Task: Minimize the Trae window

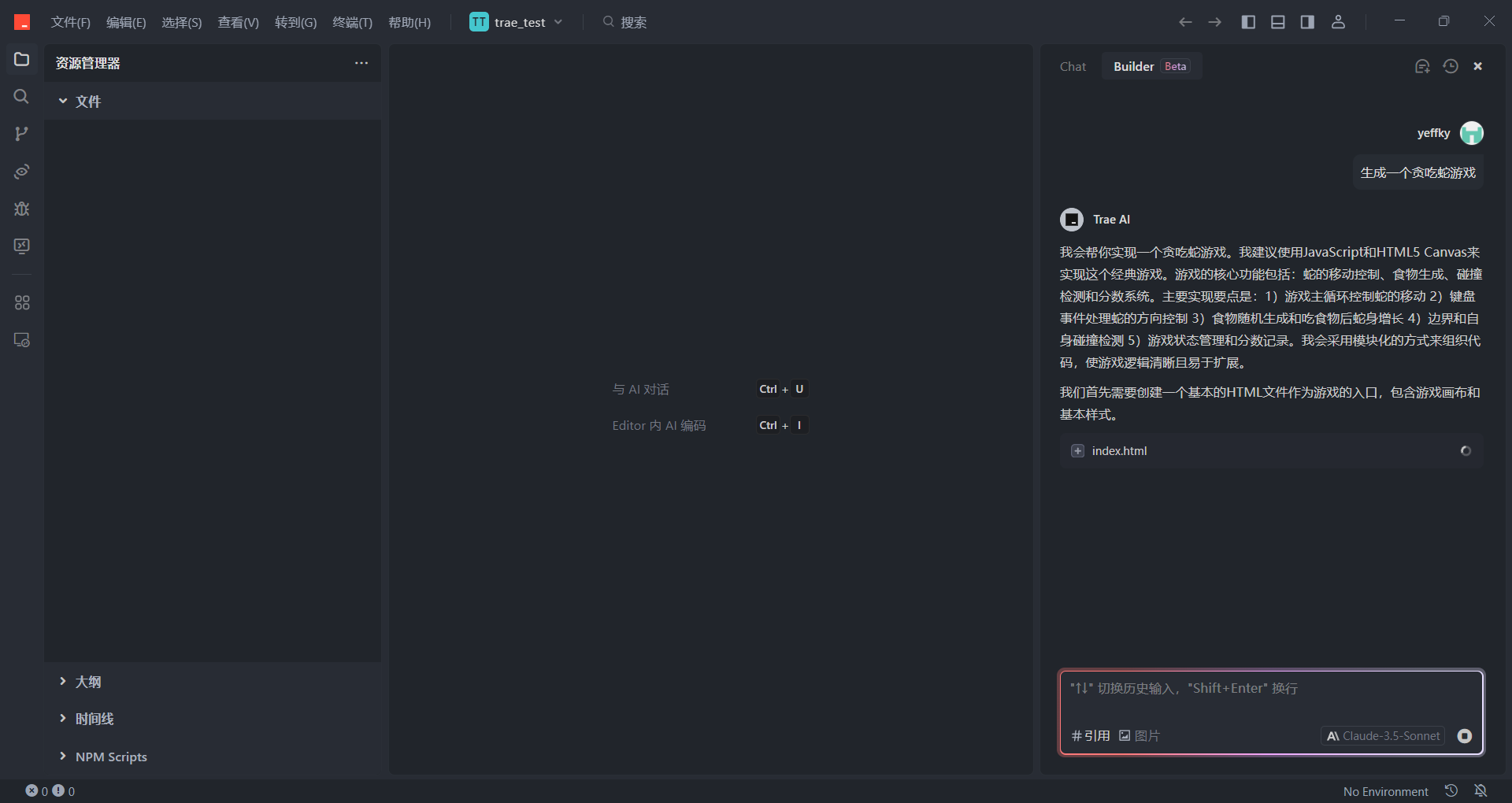Action: click(x=1399, y=21)
